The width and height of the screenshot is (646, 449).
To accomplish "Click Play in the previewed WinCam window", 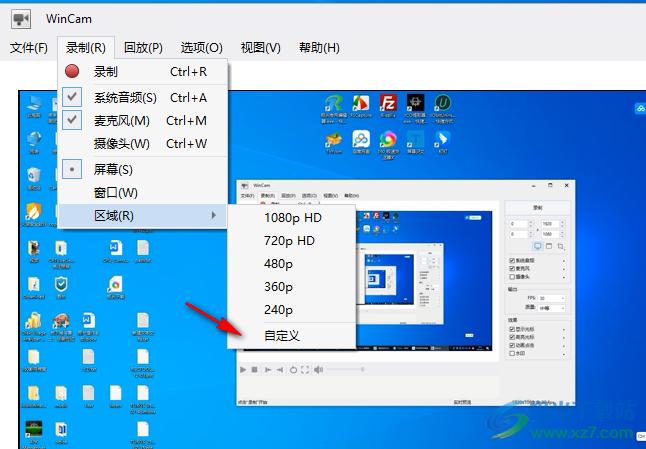I will pyautogui.click(x=243, y=370).
